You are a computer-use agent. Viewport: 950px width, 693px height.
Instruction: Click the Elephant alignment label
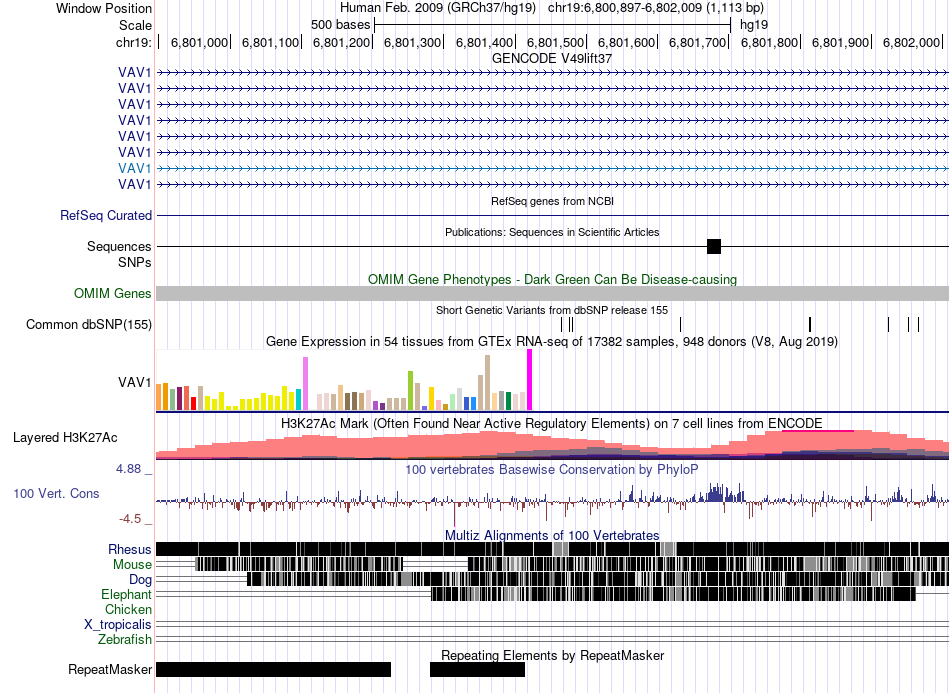(x=126, y=594)
